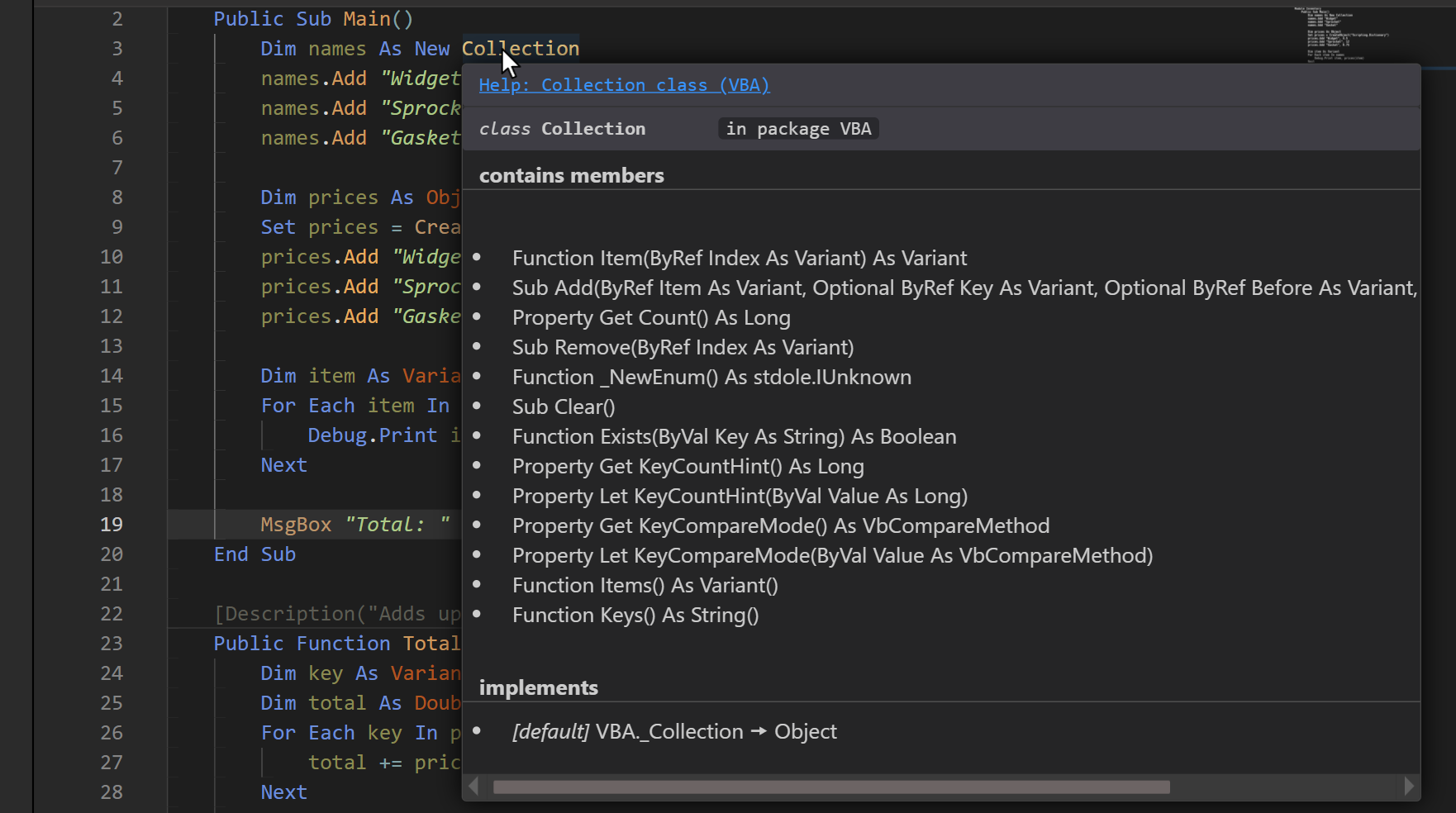Click 'Property Get KeyCountHint() As Long' member
The image size is (1456, 813).
[688, 467]
